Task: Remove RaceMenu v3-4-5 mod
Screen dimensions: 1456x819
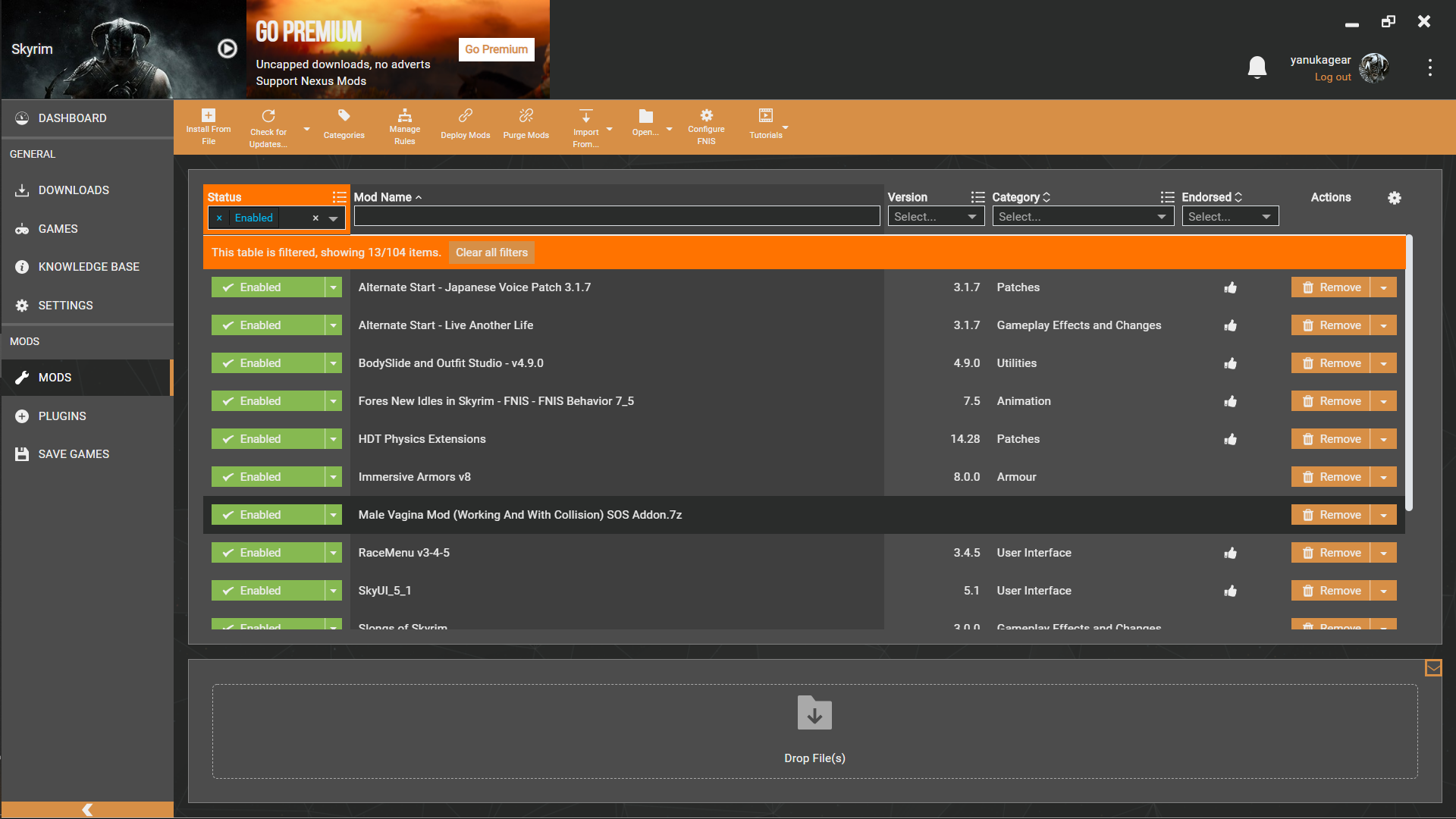Action: point(1331,553)
